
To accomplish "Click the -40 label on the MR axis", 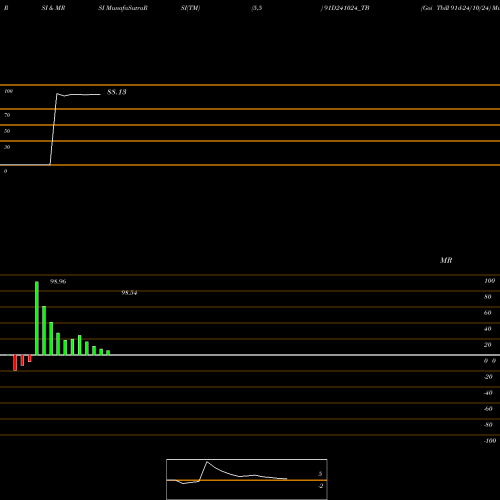I will point(488,393).
